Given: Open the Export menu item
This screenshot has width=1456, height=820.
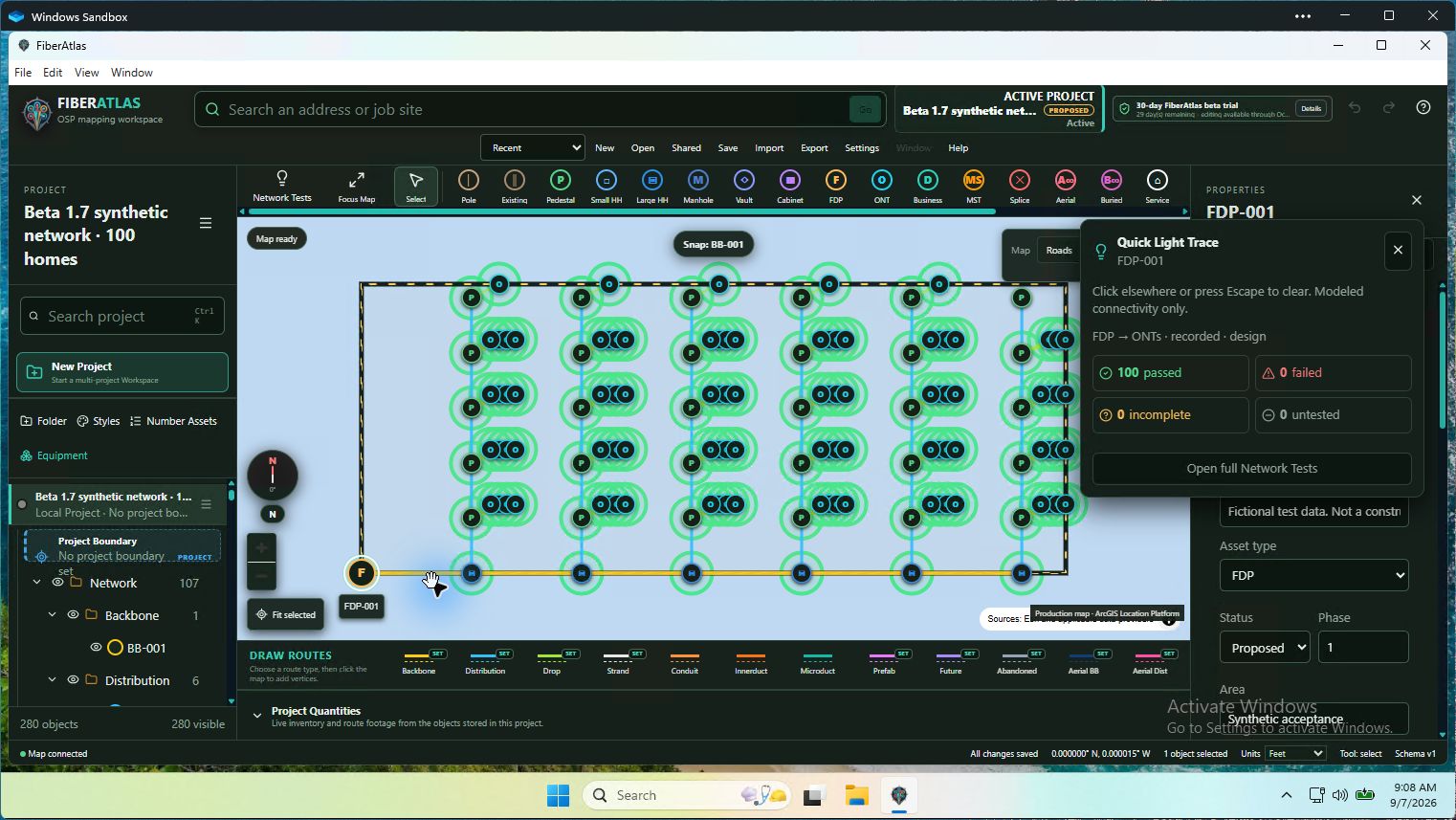Looking at the screenshot, I should pos(814,148).
